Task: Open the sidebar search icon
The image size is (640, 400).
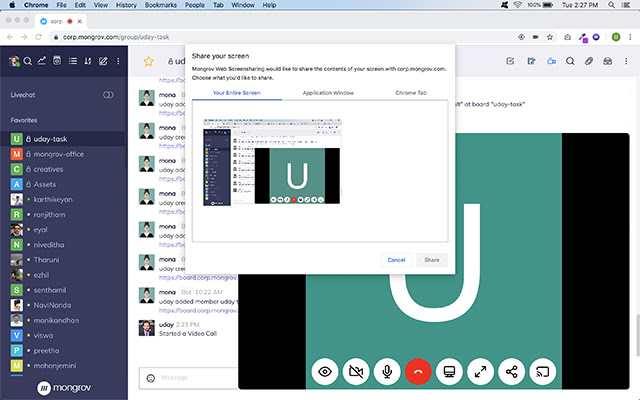Action: coord(28,61)
